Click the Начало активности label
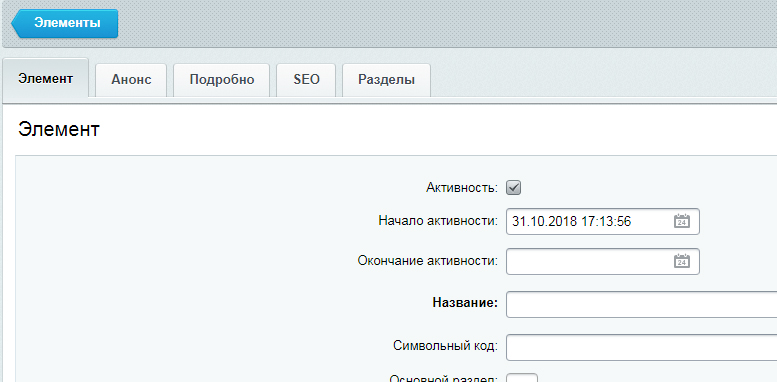Image resolution: width=777 pixels, height=382 pixels. [x=438, y=221]
